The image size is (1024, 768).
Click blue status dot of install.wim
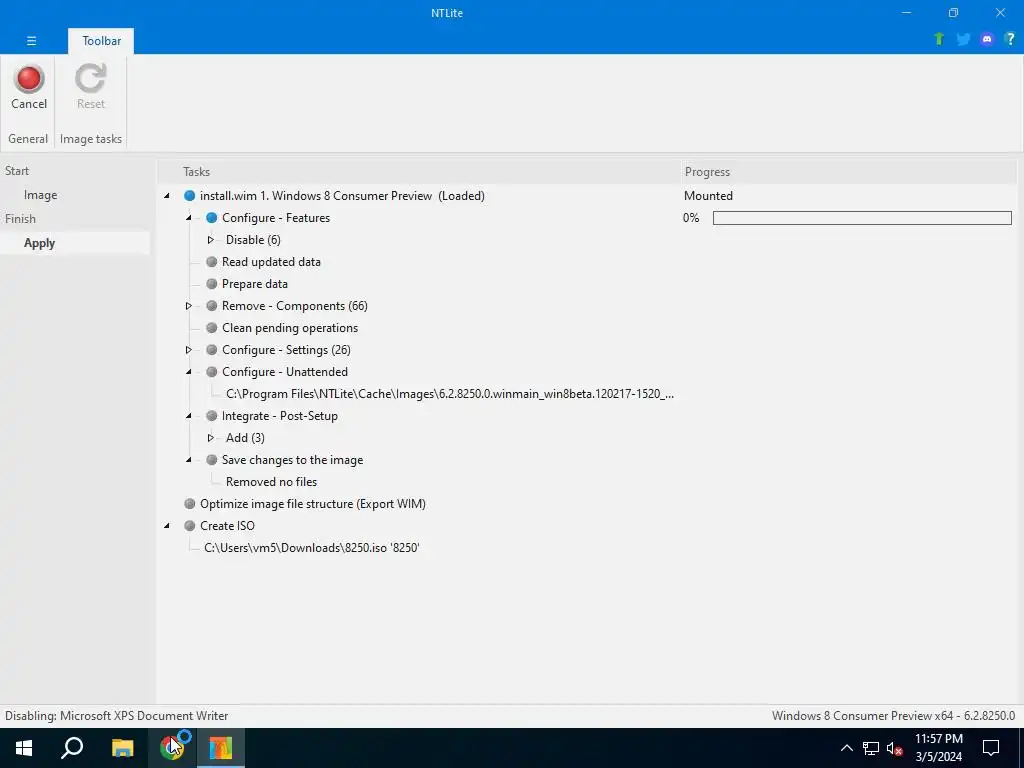point(189,196)
